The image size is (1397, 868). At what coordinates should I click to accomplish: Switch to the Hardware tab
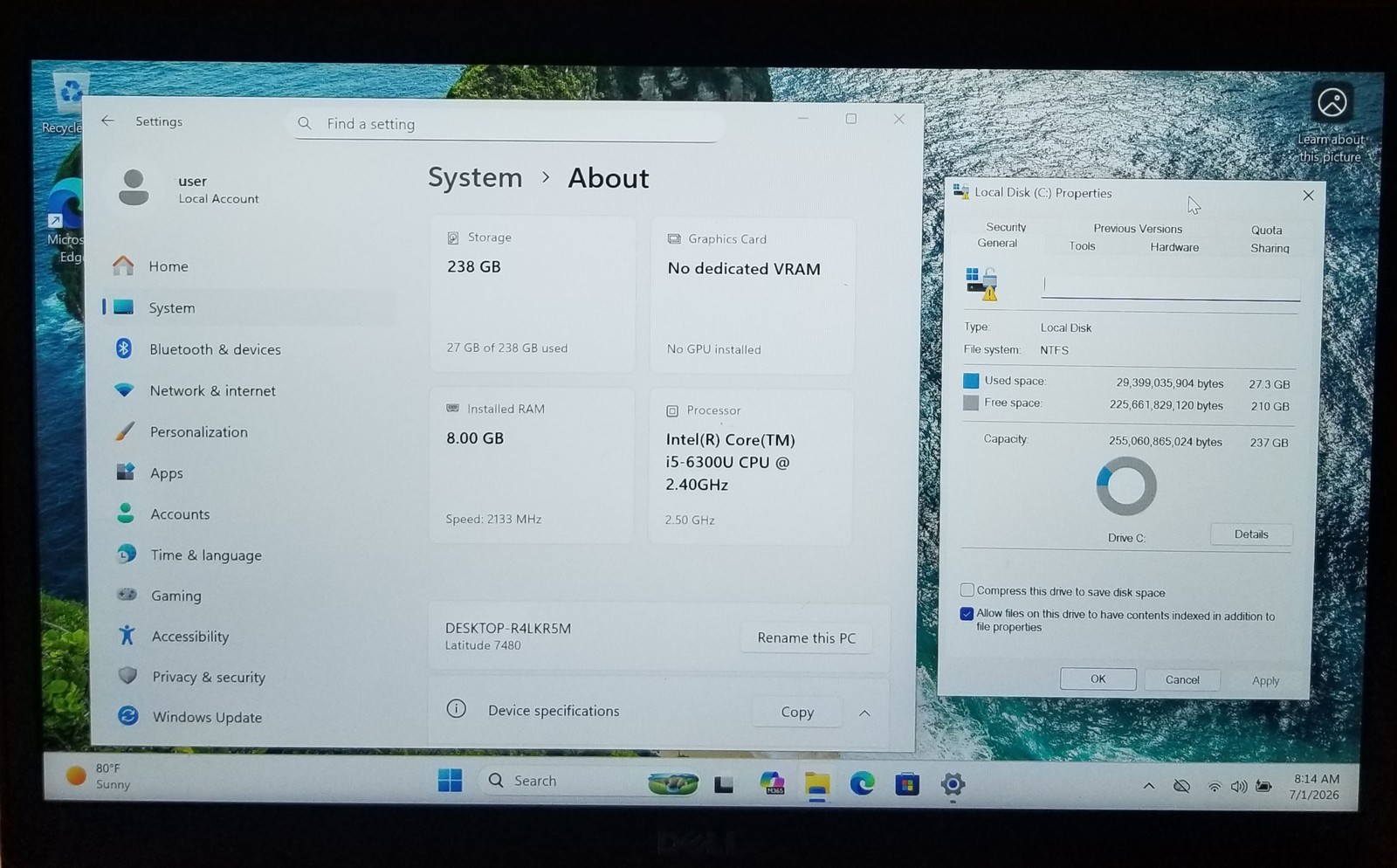(1174, 247)
